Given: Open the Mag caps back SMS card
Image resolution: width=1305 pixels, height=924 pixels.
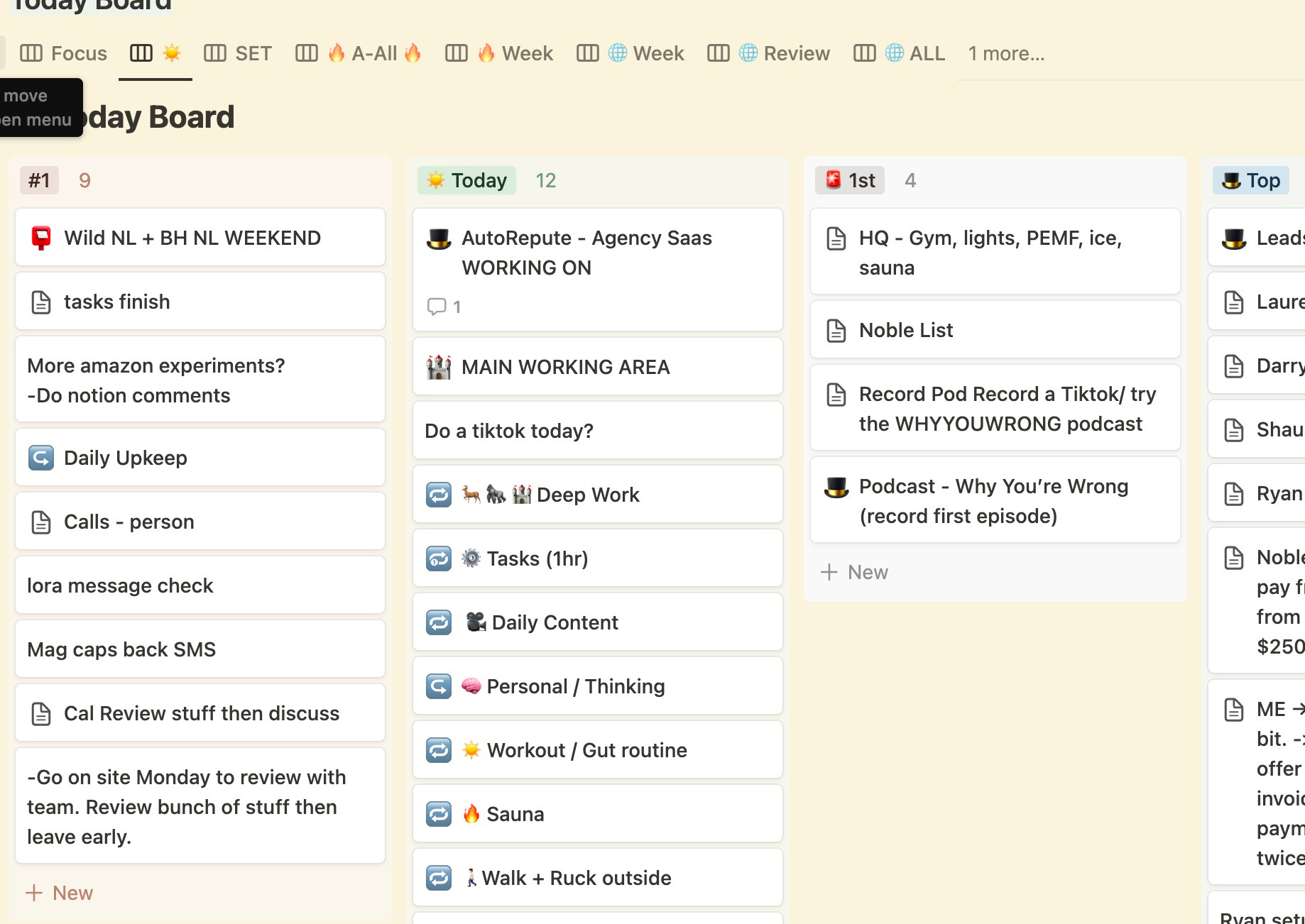Looking at the screenshot, I should point(200,649).
